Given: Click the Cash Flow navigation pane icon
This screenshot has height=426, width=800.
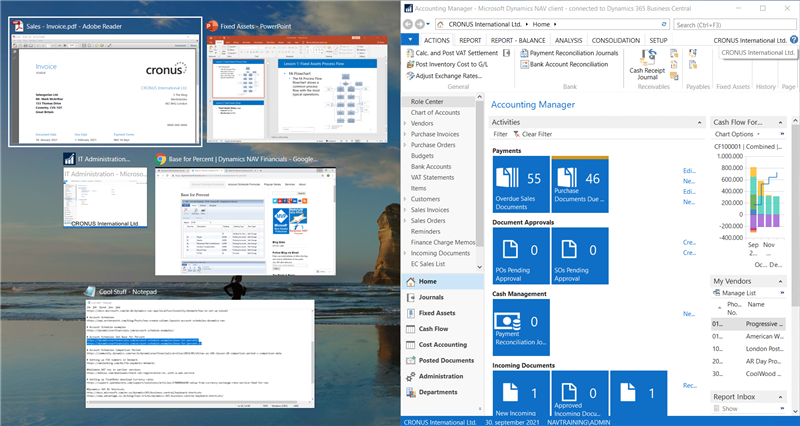Looking at the screenshot, I should 411,329.
